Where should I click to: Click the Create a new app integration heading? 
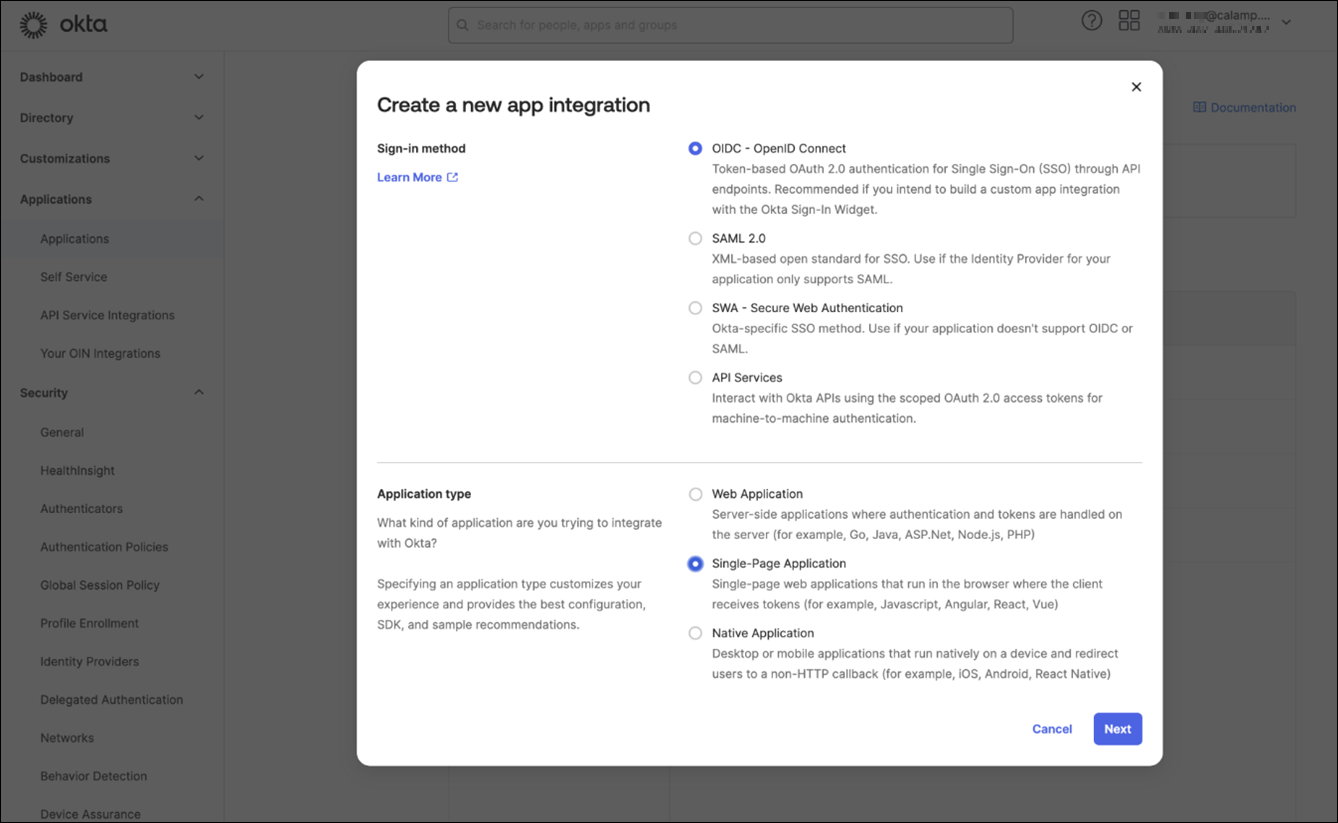point(513,105)
